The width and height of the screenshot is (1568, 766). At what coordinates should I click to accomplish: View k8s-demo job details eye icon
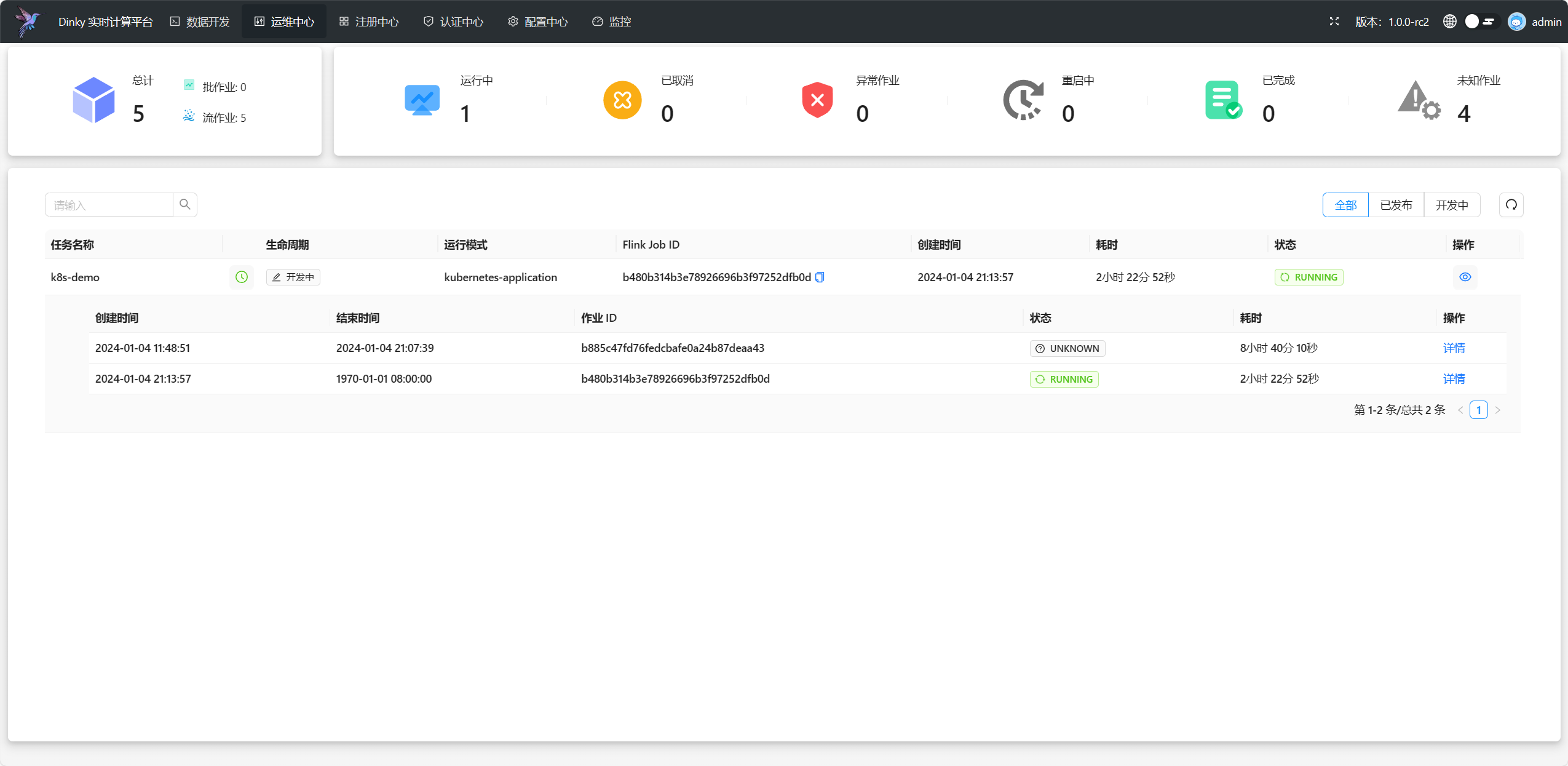click(1465, 277)
